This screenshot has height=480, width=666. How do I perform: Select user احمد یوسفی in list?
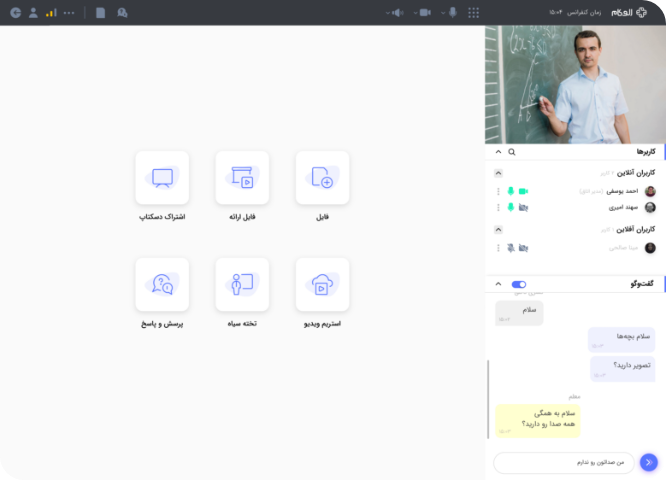click(575, 192)
